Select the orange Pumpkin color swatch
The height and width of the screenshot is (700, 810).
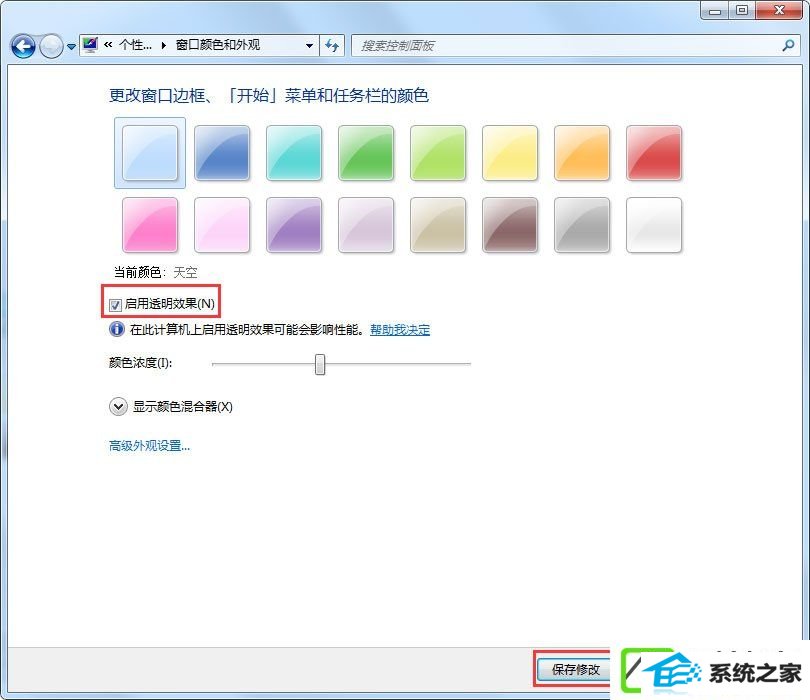[582, 153]
